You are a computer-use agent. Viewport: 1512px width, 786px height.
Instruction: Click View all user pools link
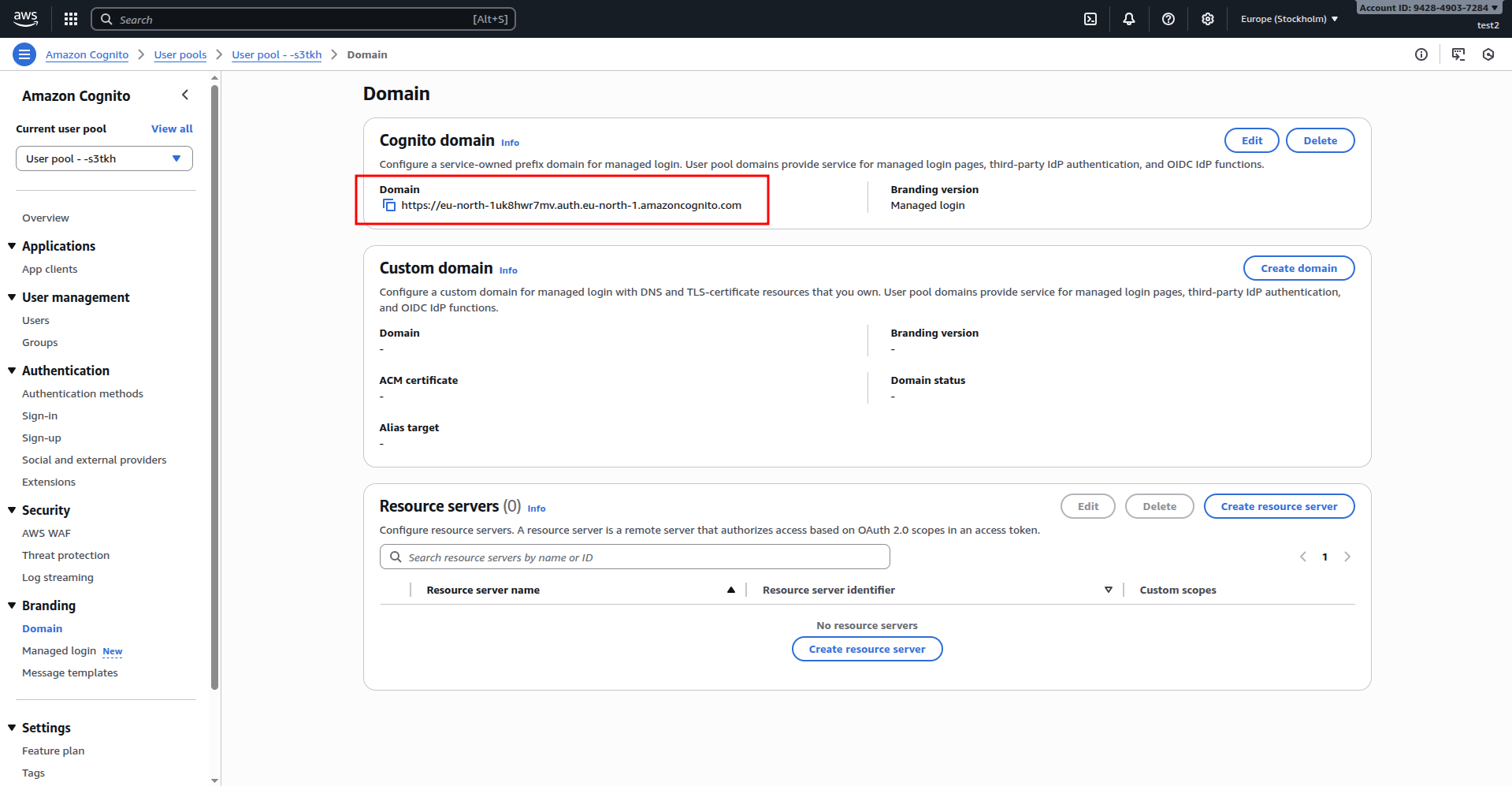(x=172, y=129)
